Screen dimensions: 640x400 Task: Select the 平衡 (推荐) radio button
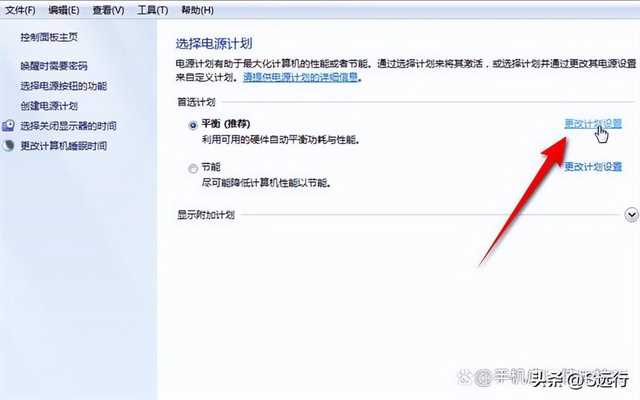(x=193, y=125)
